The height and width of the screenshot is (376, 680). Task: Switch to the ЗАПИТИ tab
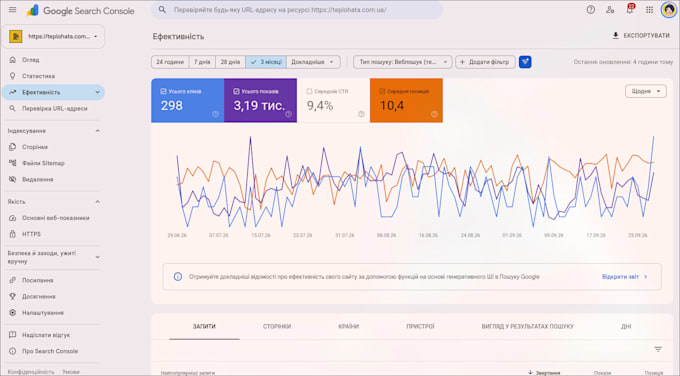204,327
